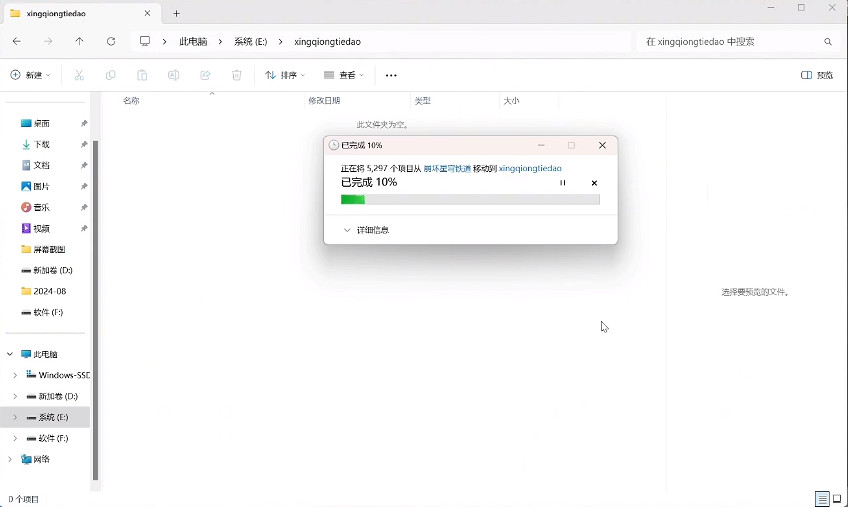The height and width of the screenshot is (507, 848).
Task: Go up one folder level
Action: (80, 42)
